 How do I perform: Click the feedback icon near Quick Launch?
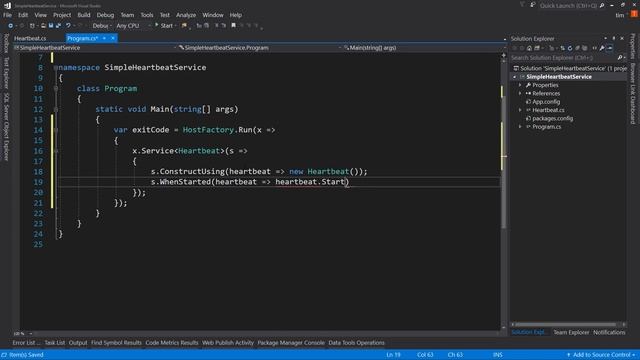pyautogui.click(x=533, y=5)
